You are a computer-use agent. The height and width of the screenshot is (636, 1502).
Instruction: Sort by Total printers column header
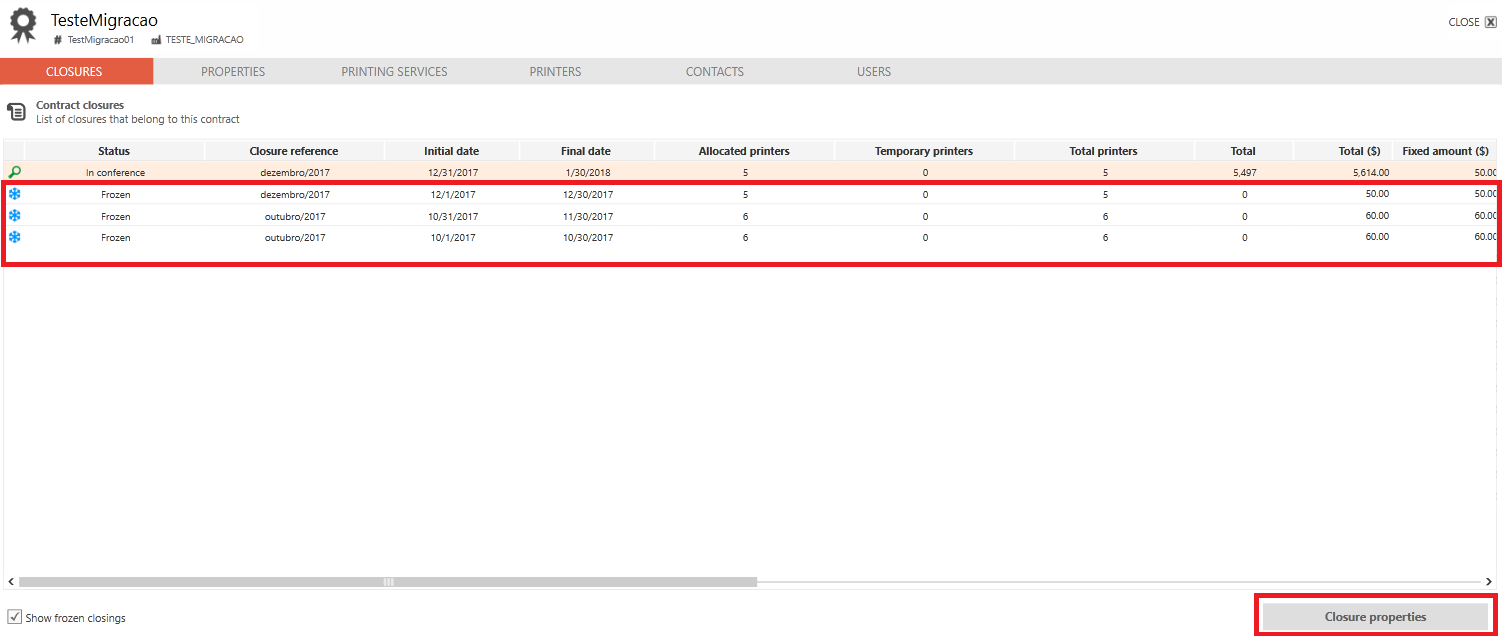(1104, 151)
